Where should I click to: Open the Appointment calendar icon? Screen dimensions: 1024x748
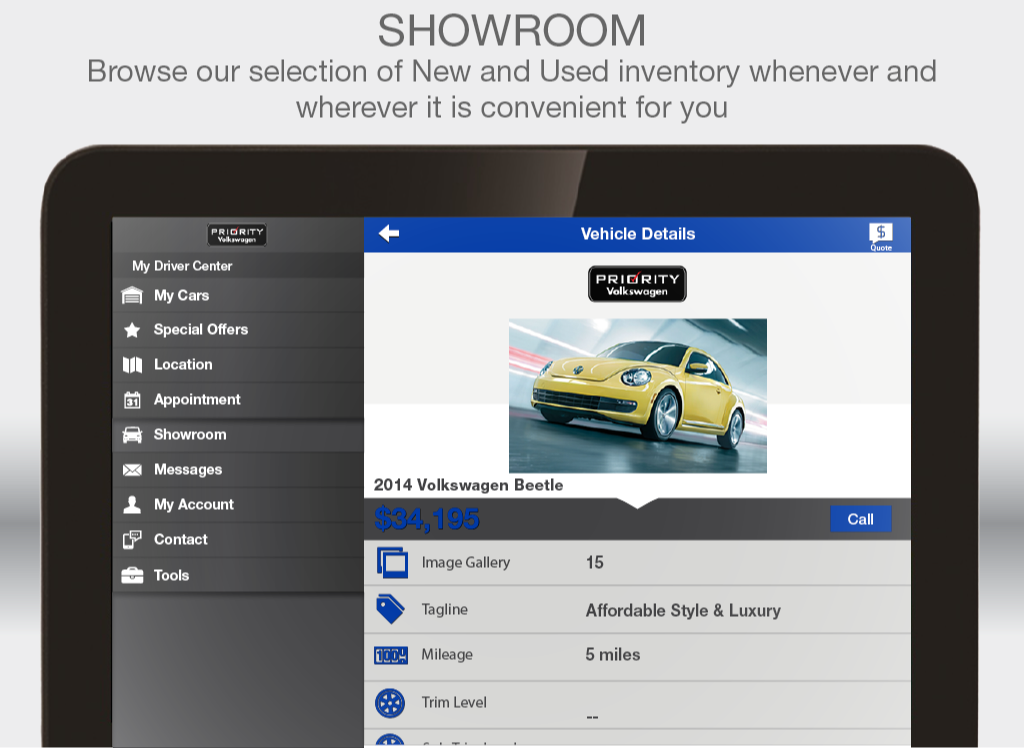click(132, 400)
